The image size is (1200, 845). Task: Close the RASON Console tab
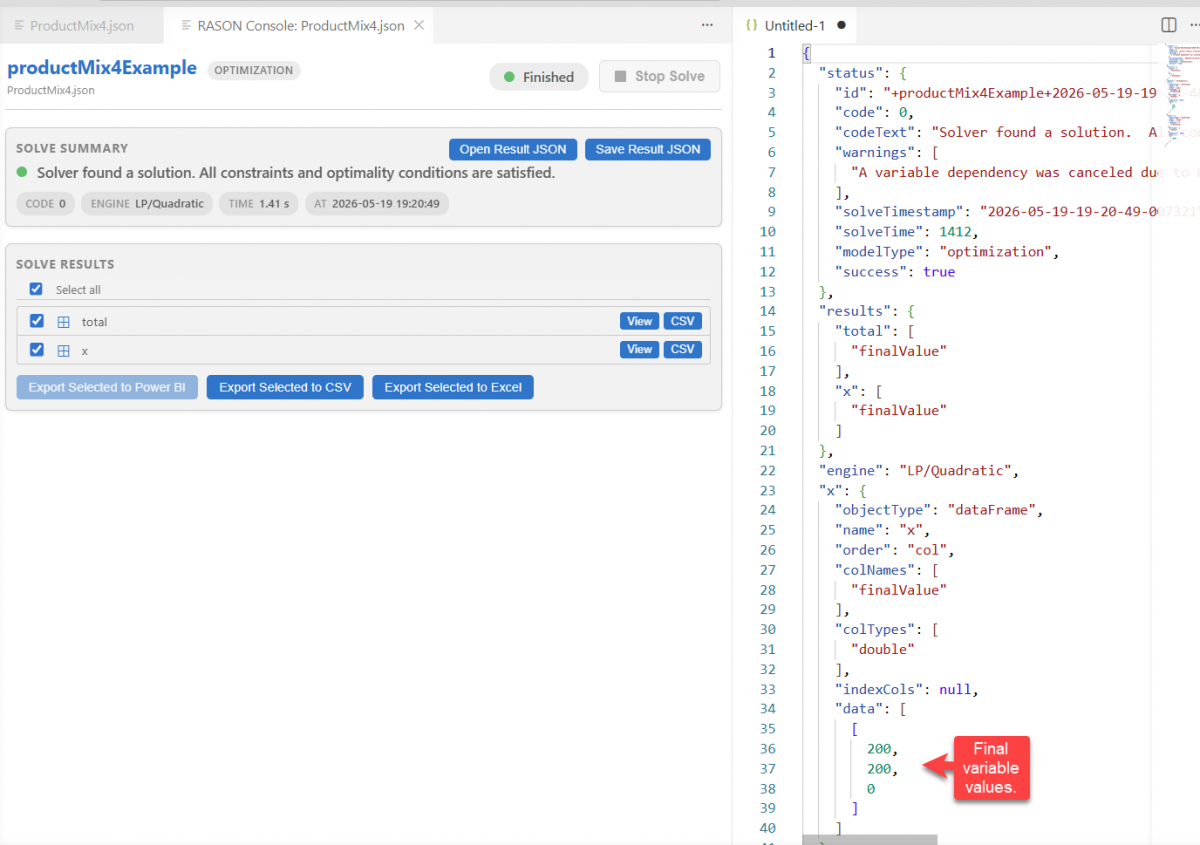[x=418, y=25]
